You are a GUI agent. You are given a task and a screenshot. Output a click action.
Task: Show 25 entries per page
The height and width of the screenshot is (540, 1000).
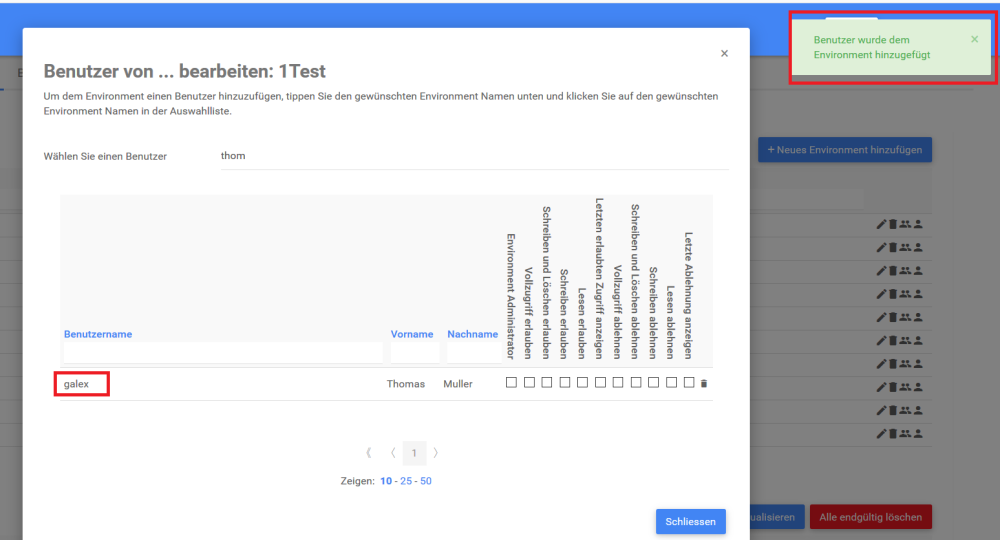coord(406,481)
